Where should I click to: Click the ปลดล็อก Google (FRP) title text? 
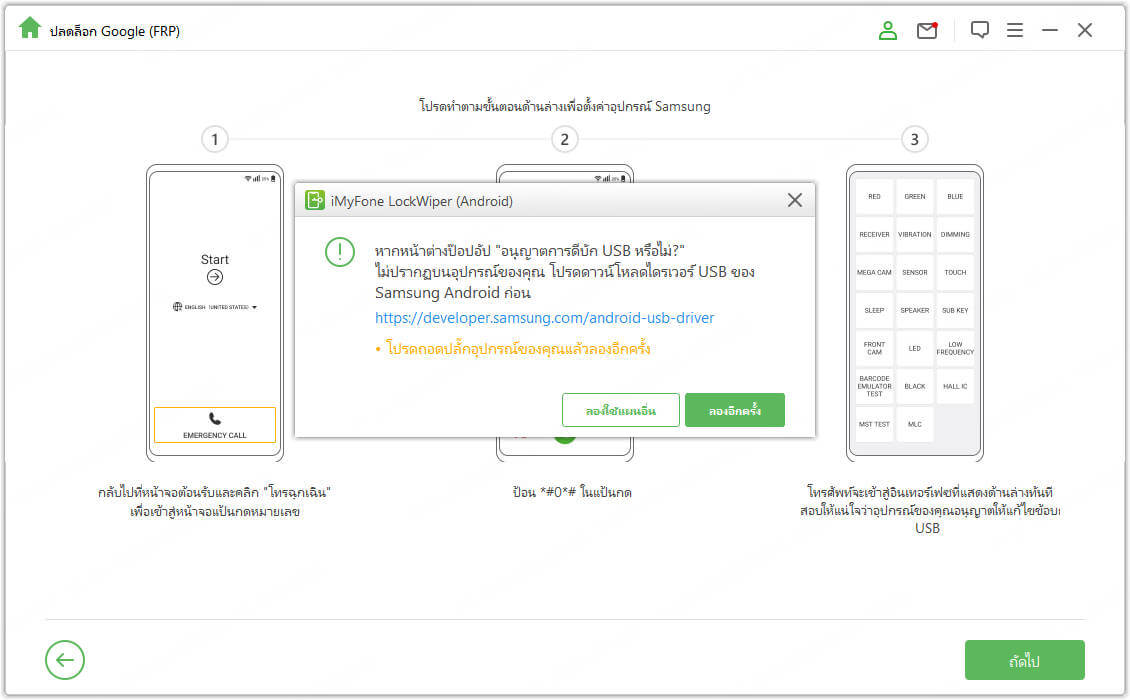click(115, 31)
